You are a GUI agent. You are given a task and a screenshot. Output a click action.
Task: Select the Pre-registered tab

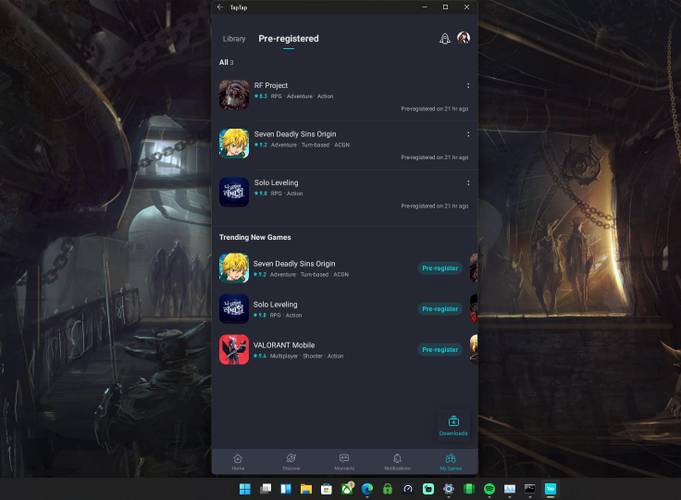288,39
